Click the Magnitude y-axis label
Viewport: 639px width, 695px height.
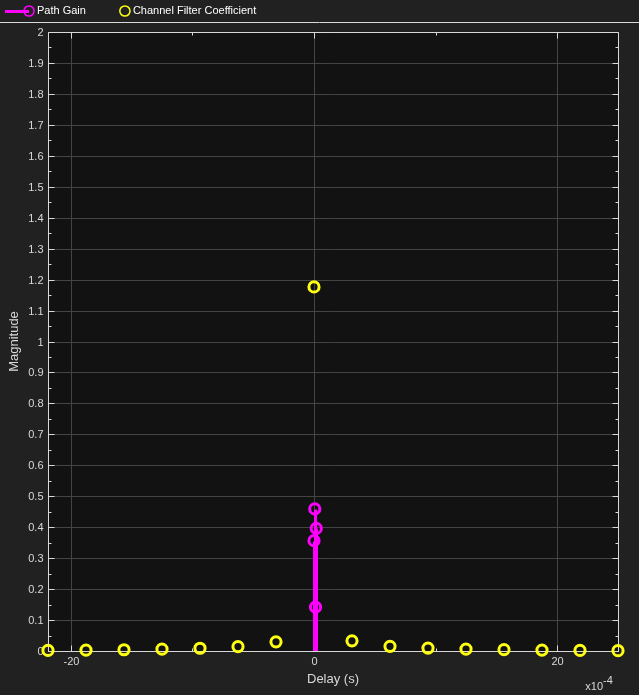pos(14,341)
